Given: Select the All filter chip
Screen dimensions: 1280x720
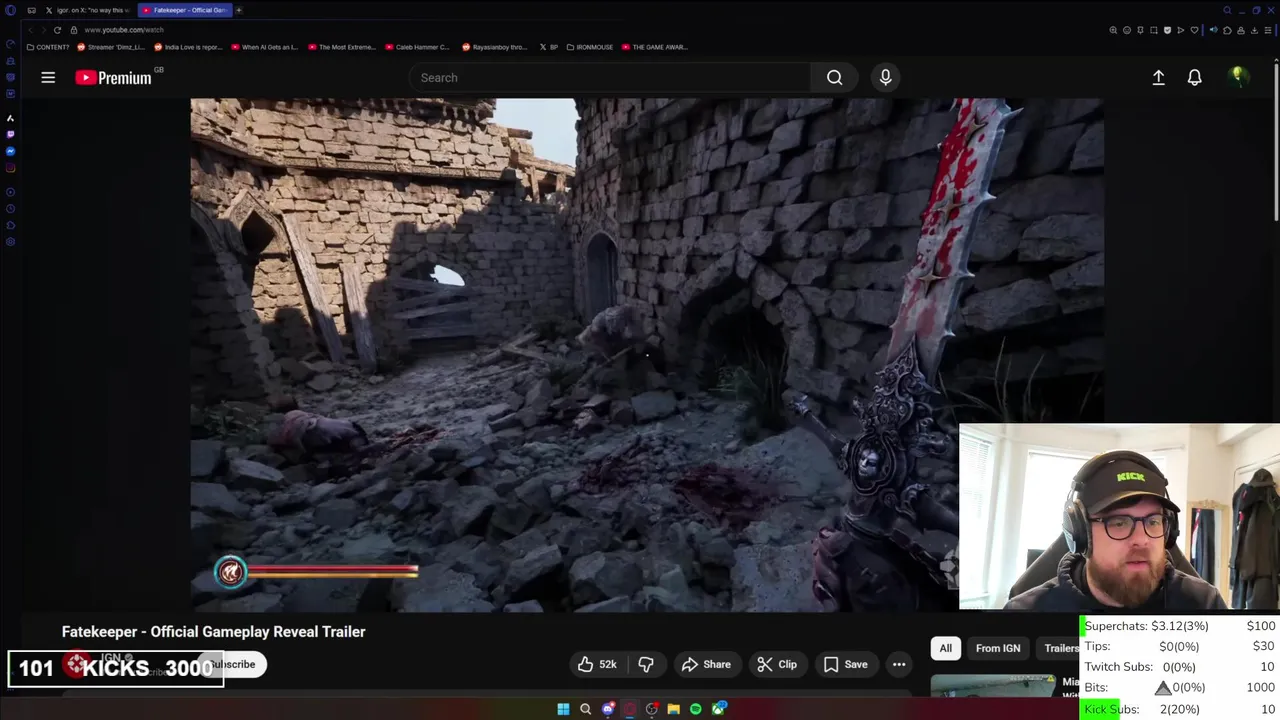Looking at the screenshot, I should click(x=945, y=648).
